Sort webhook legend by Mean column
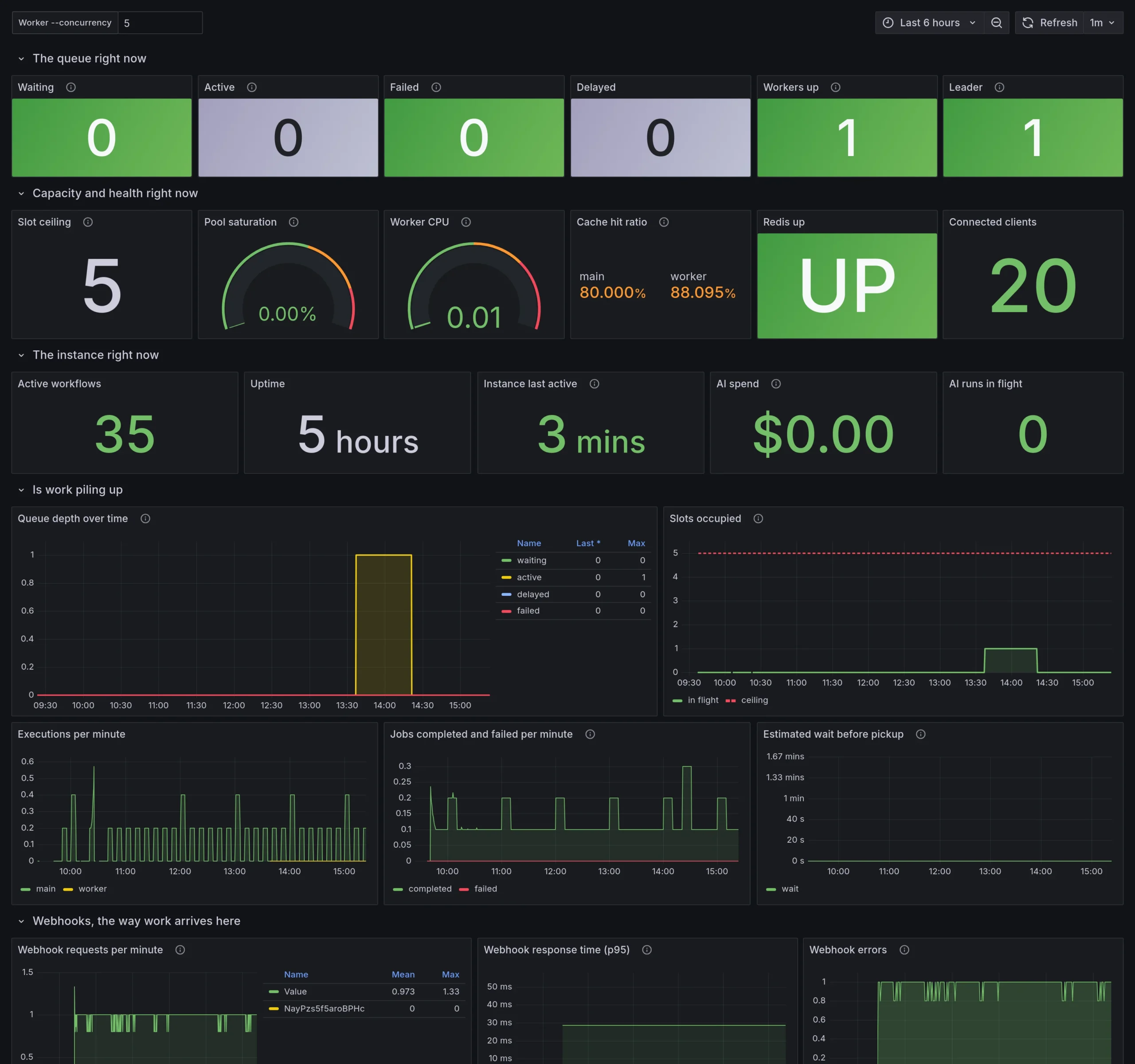 pyautogui.click(x=403, y=974)
